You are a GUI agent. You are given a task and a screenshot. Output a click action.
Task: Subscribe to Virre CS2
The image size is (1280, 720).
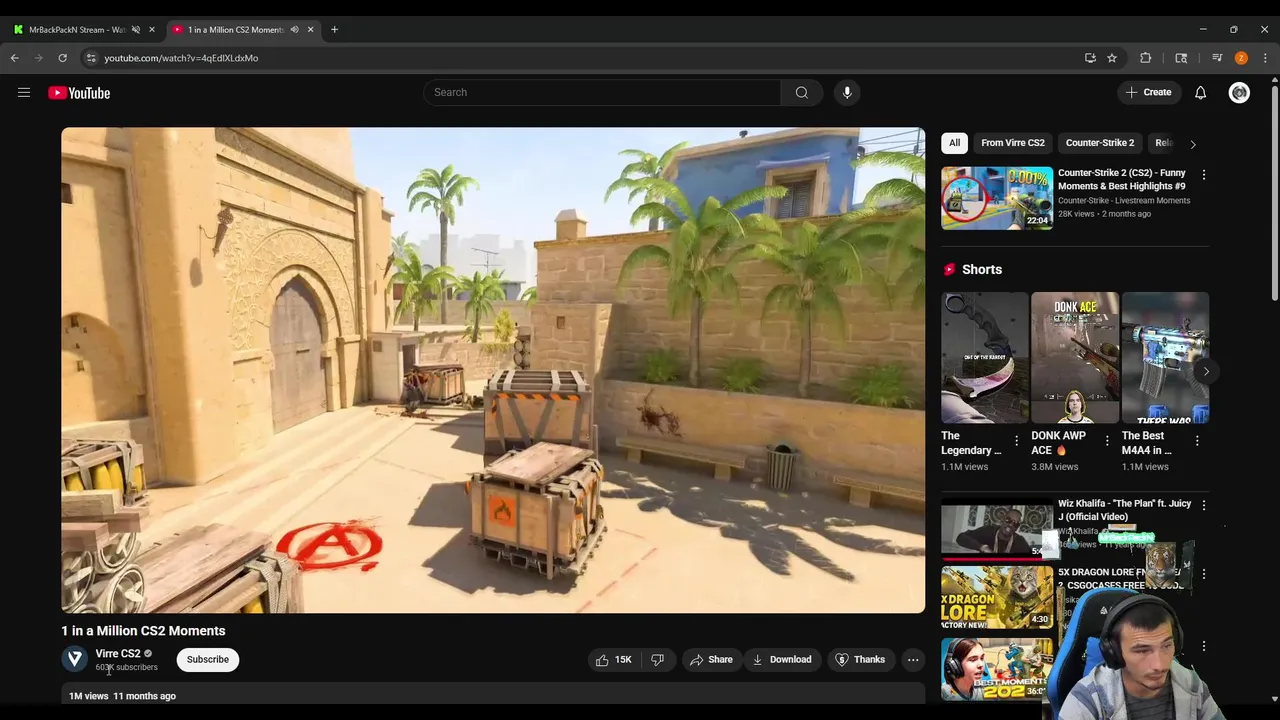coord(208,660)
